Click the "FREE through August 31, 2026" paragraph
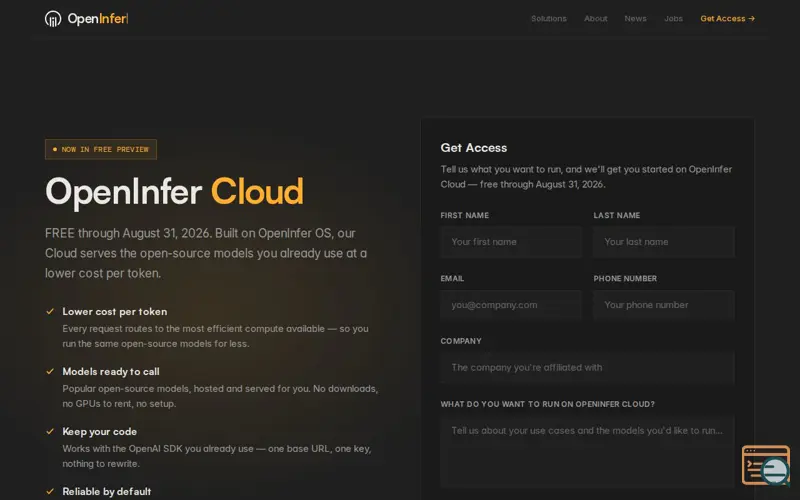 pyautogui.click(x=206, y=253)
